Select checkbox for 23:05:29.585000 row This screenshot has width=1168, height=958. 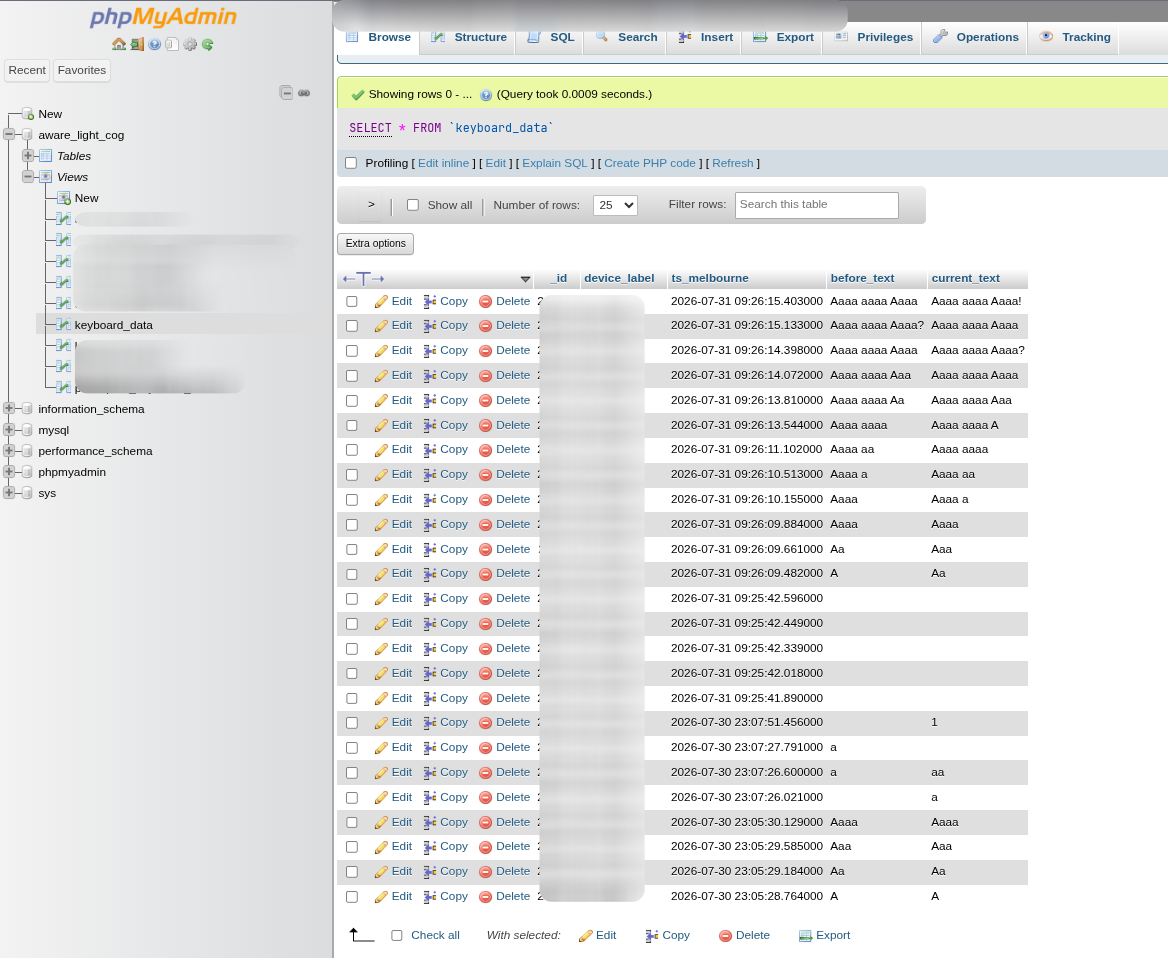(x=352, y=846)
